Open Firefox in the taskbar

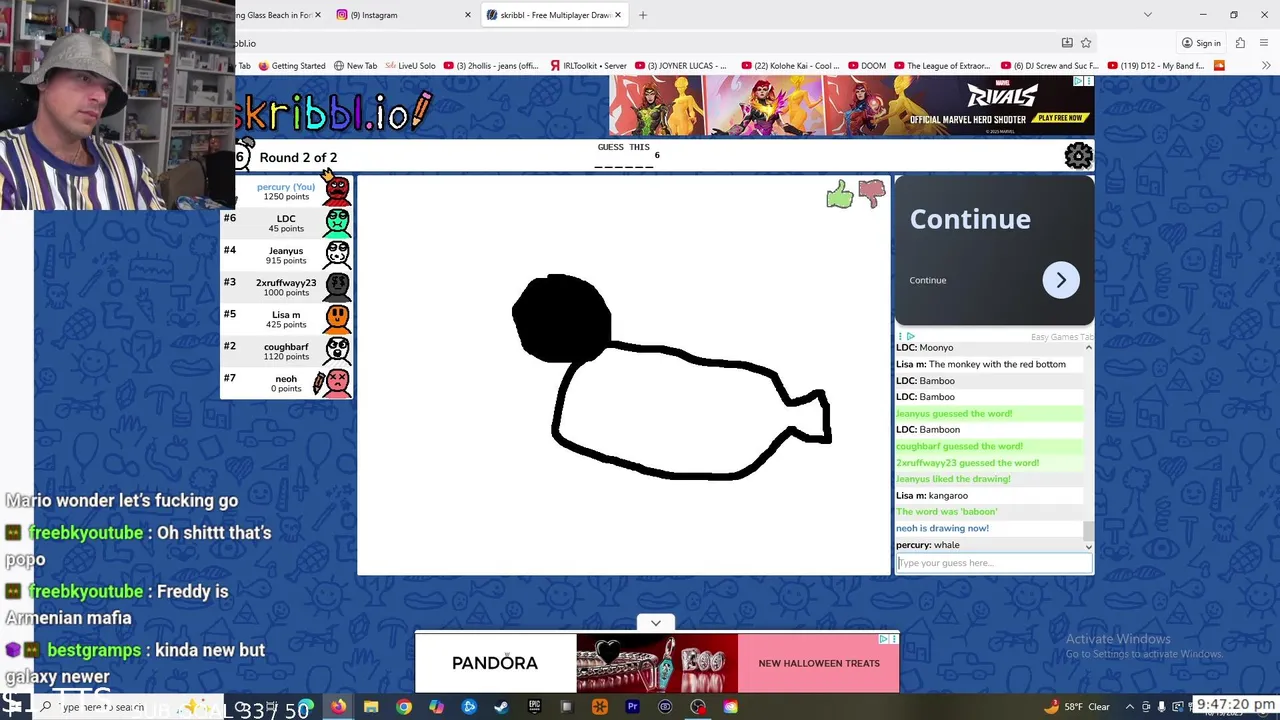coord(339,707)
